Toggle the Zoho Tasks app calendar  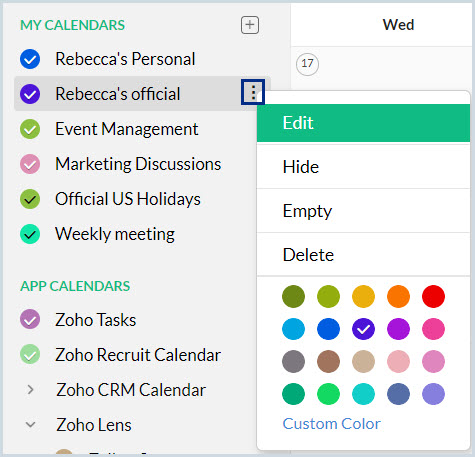(30, 319)
